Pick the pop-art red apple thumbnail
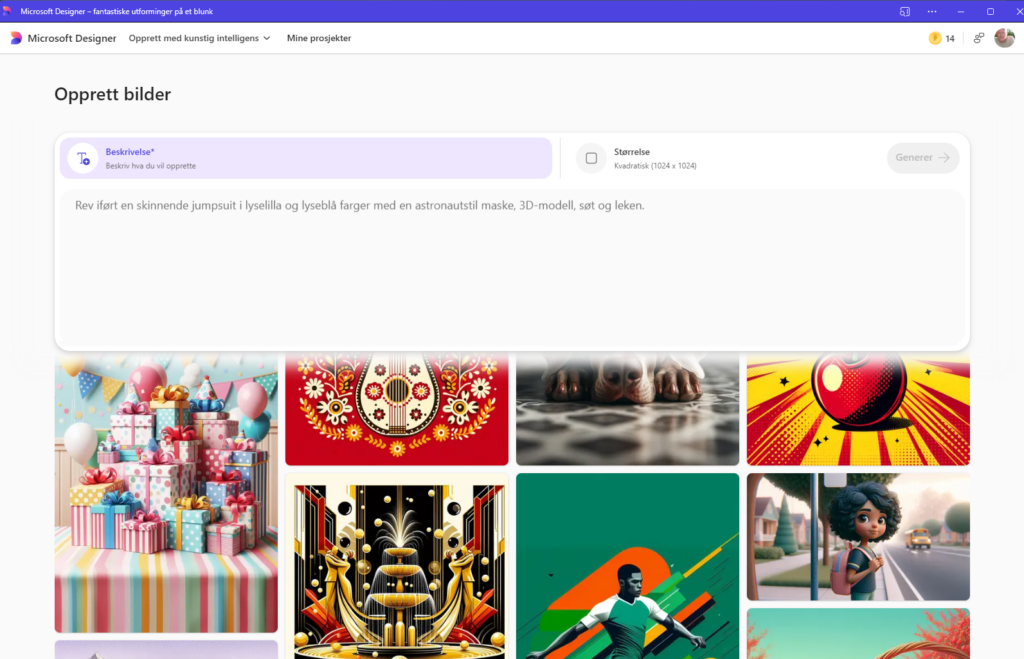 click(x=858, y=410)
